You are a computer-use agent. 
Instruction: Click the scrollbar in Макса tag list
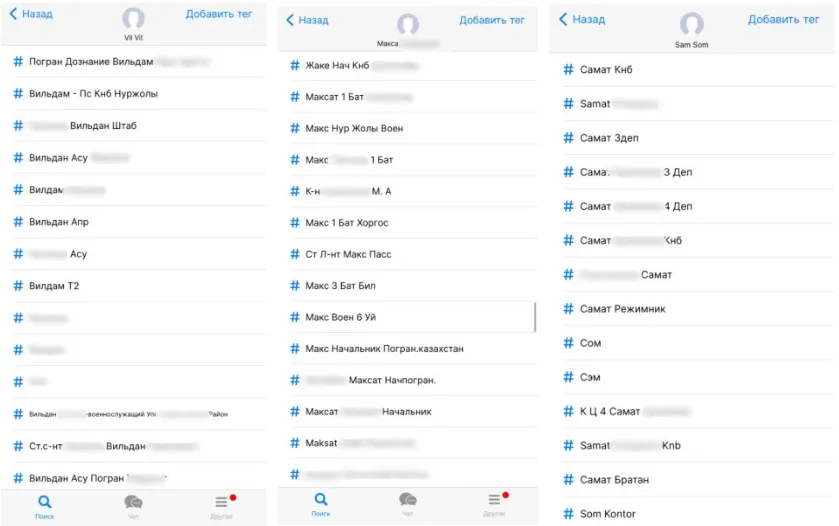pos(535,316)
